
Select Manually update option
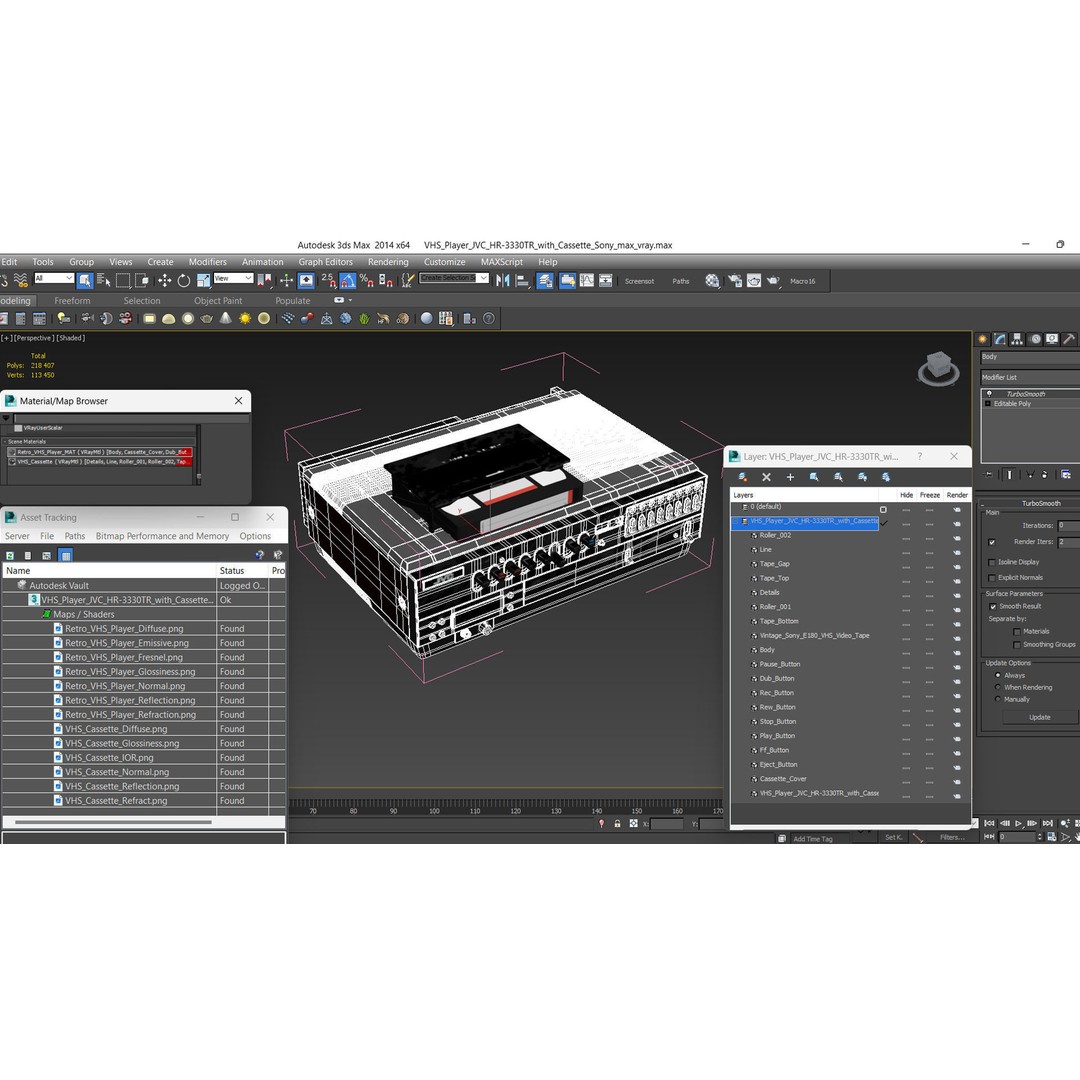[x=997, y=699]
